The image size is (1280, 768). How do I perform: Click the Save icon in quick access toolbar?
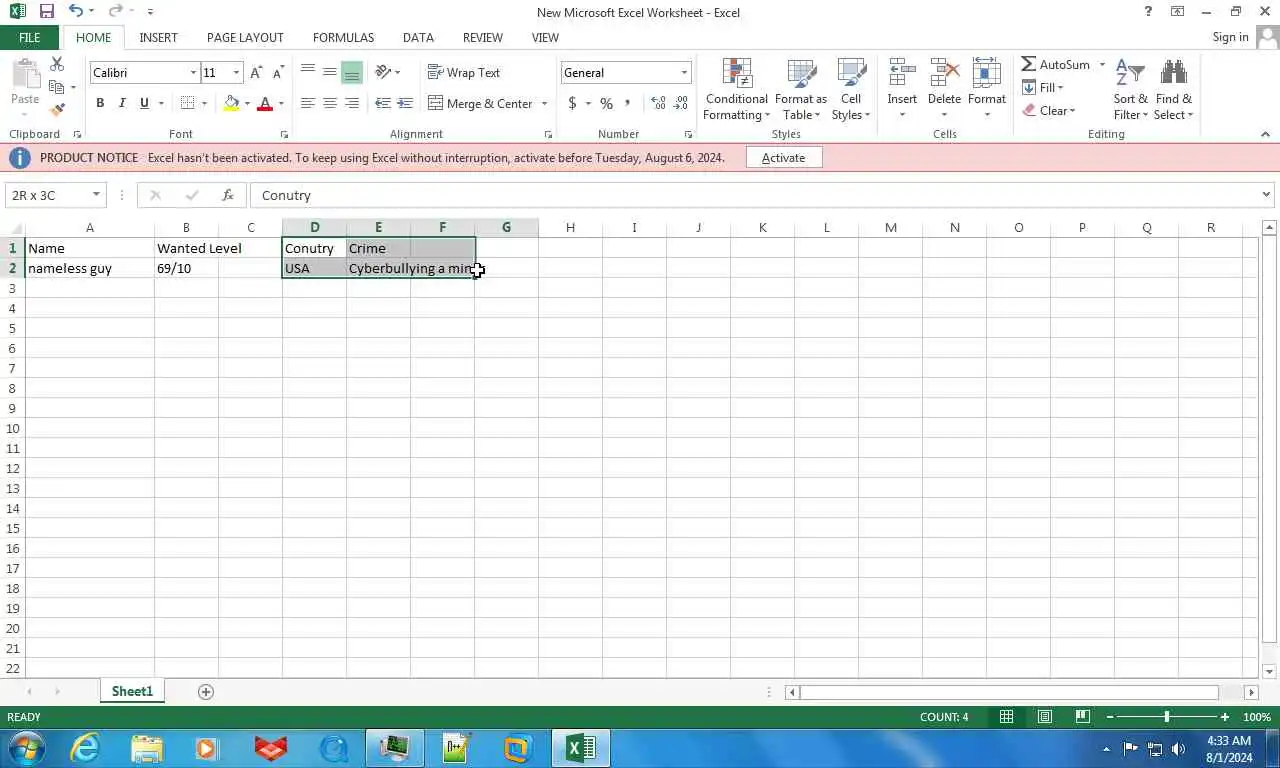46,12
